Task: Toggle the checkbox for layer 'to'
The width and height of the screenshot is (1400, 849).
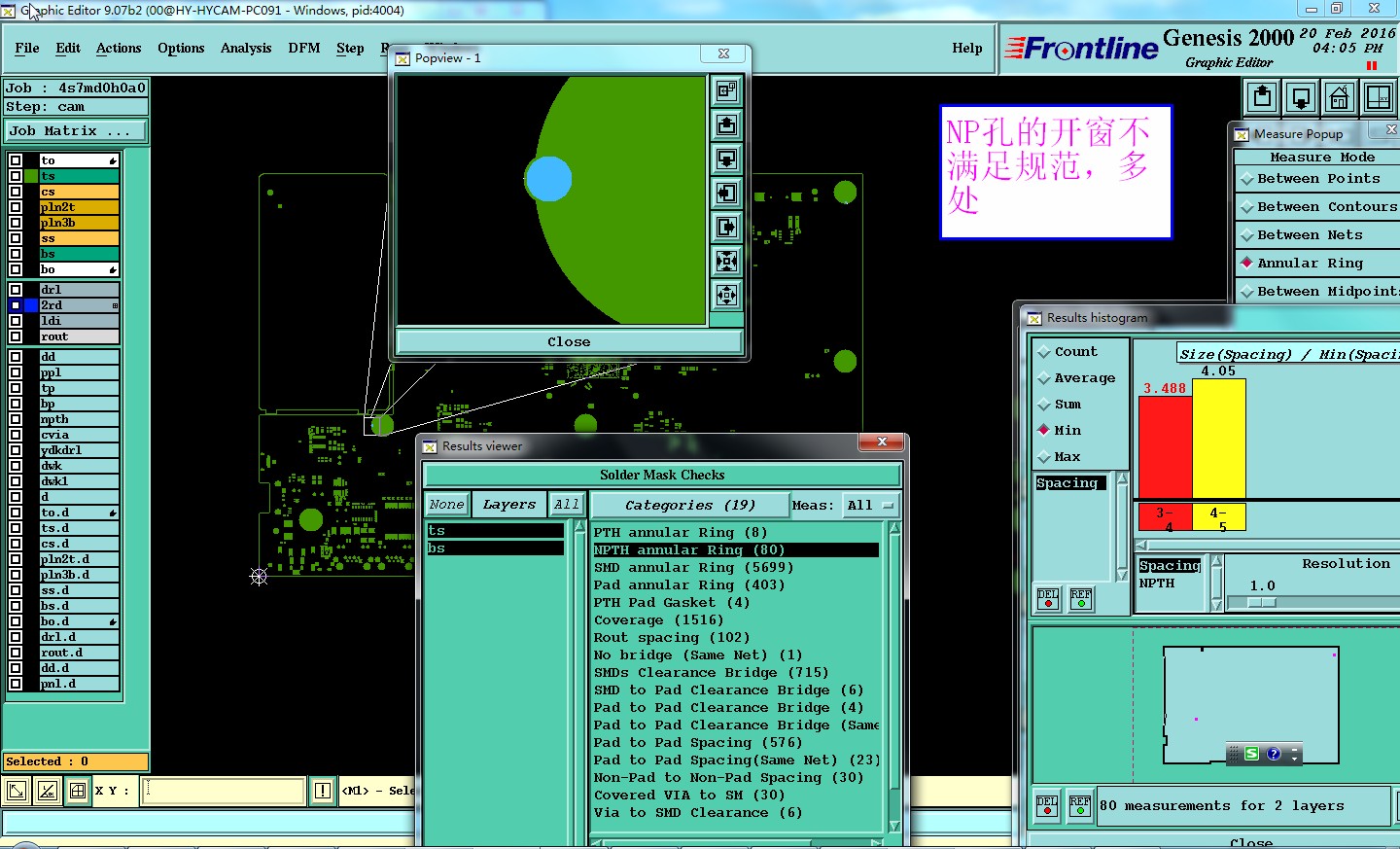Action: click(16, 160)
